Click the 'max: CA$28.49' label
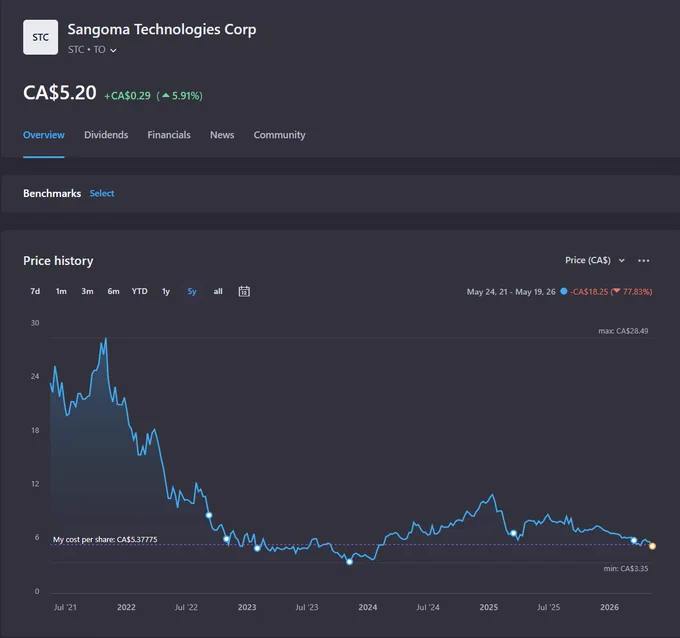 pyautogui.click(x=623, y=331)
